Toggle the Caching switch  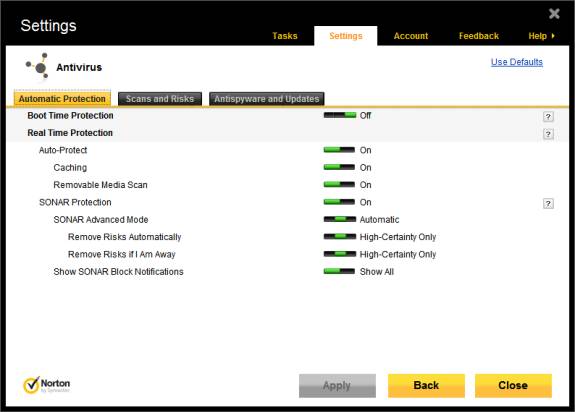339,167
